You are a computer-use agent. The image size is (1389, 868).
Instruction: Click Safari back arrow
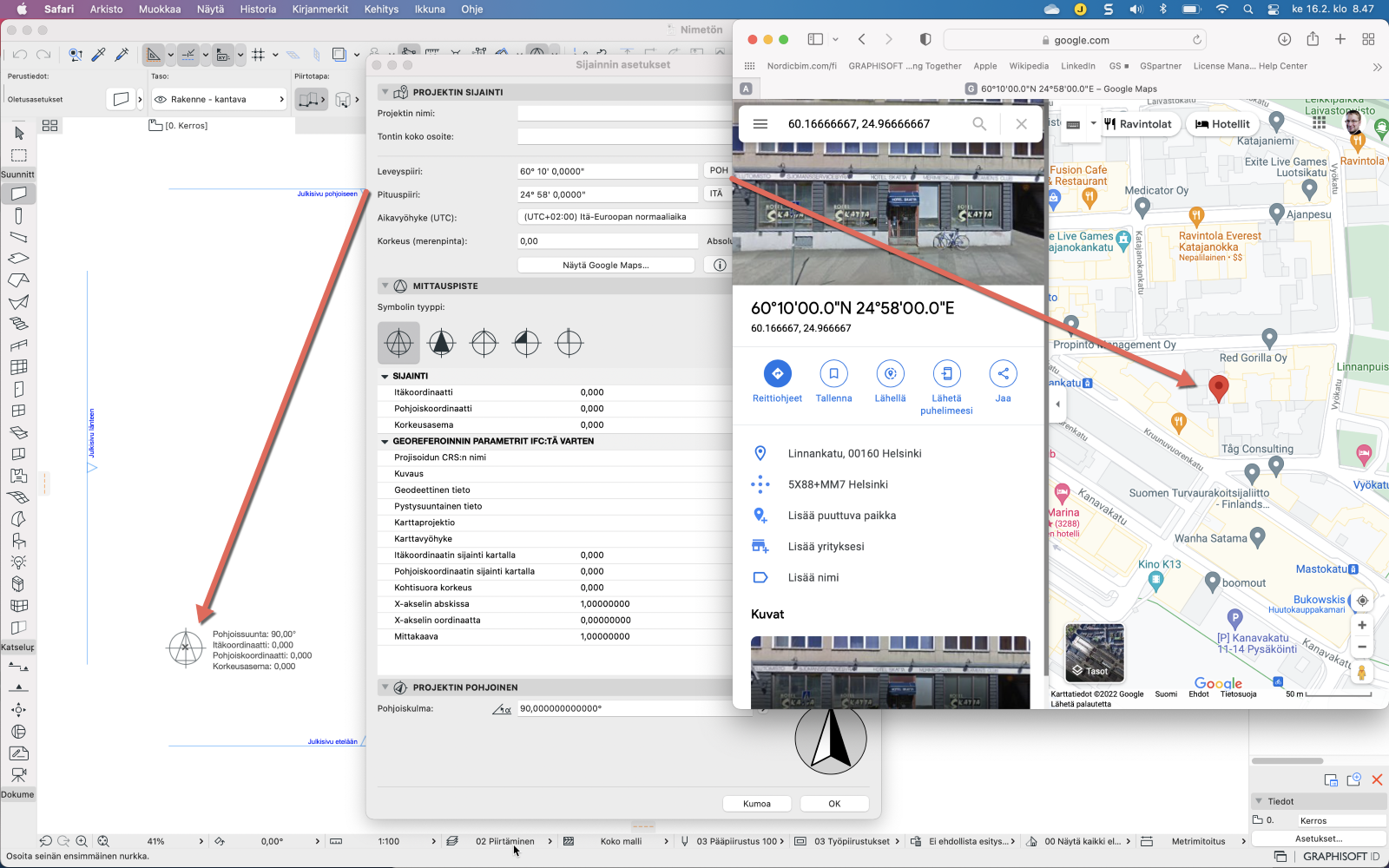861,39
